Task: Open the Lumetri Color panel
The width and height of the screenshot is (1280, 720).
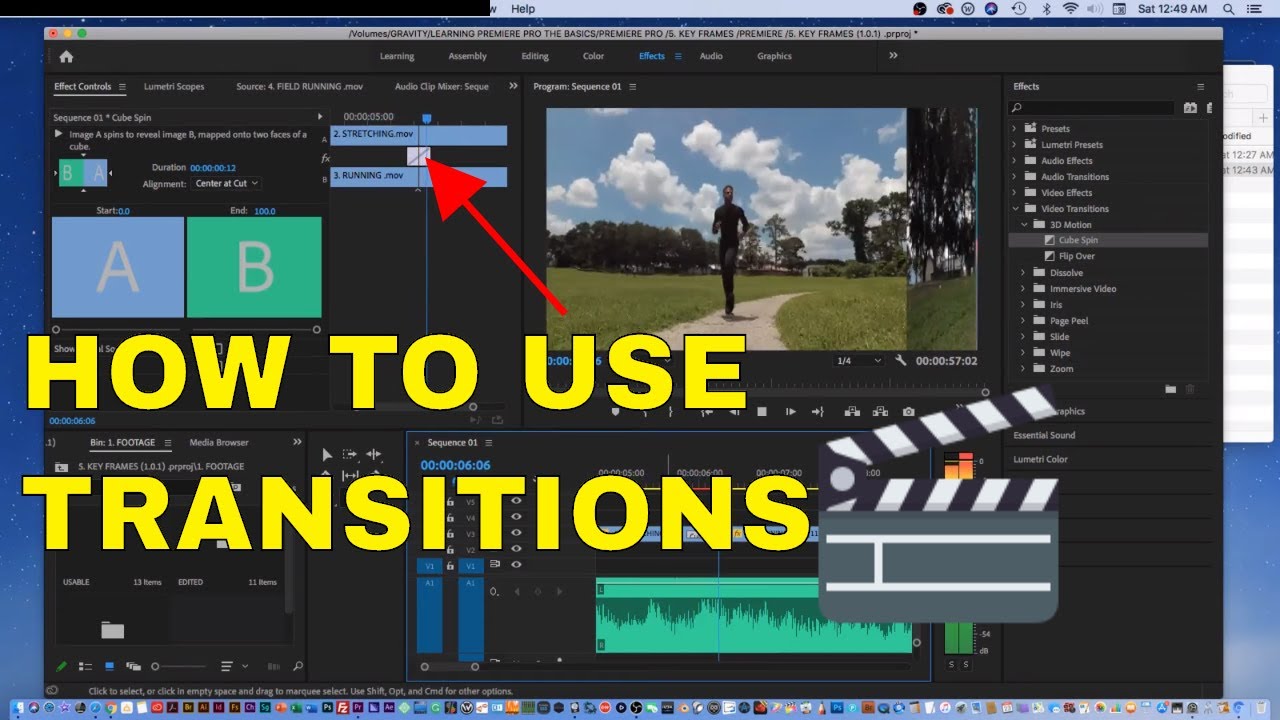Action: pos(1040,460)
